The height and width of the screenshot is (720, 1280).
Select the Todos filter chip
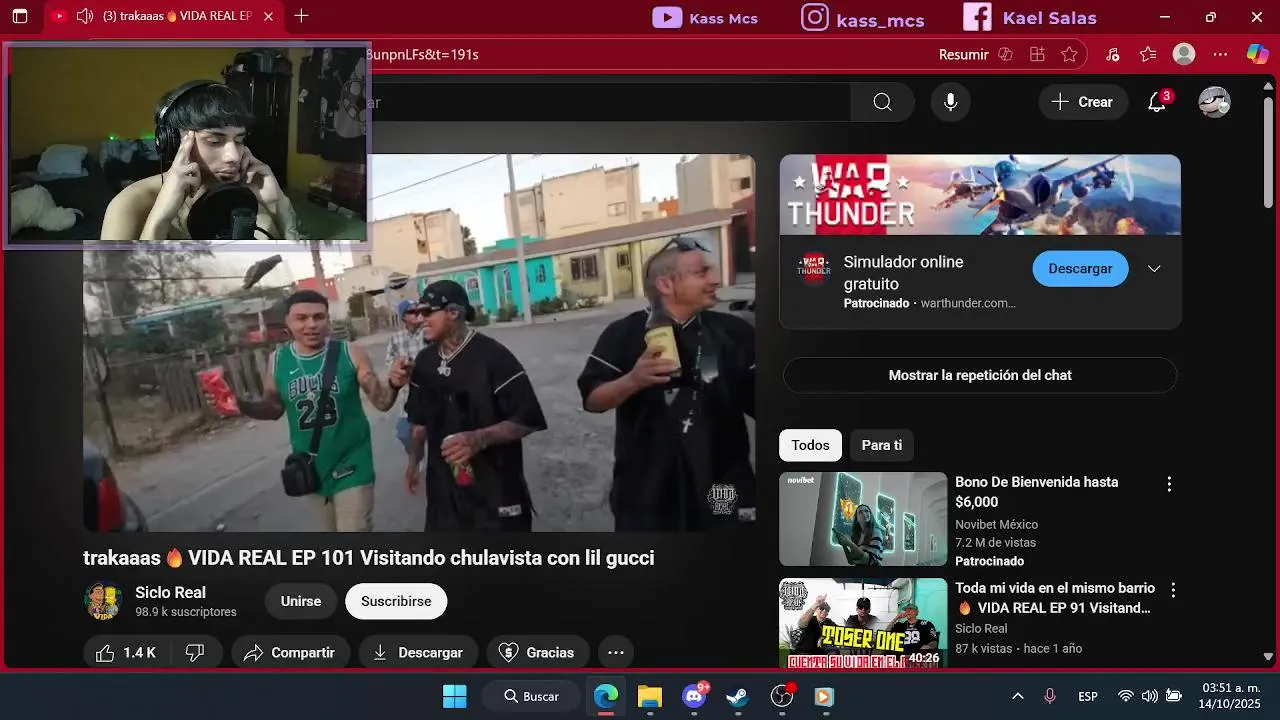(x=810, y=445)
